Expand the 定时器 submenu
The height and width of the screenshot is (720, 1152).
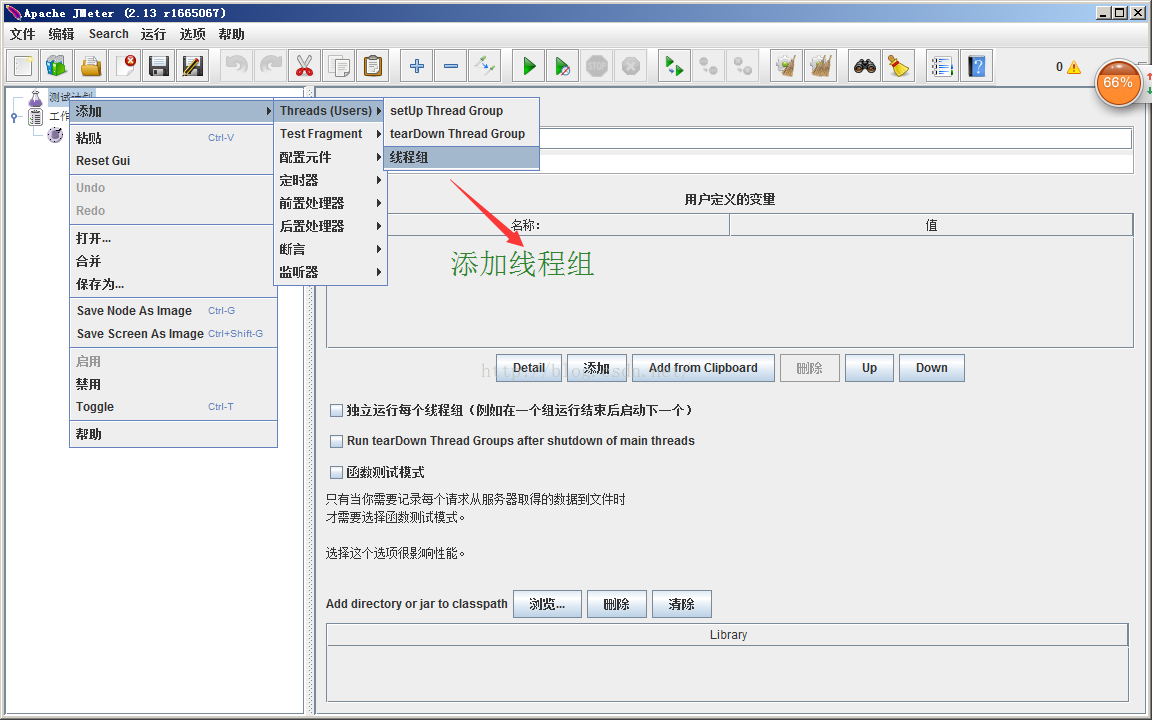(330, 180)
